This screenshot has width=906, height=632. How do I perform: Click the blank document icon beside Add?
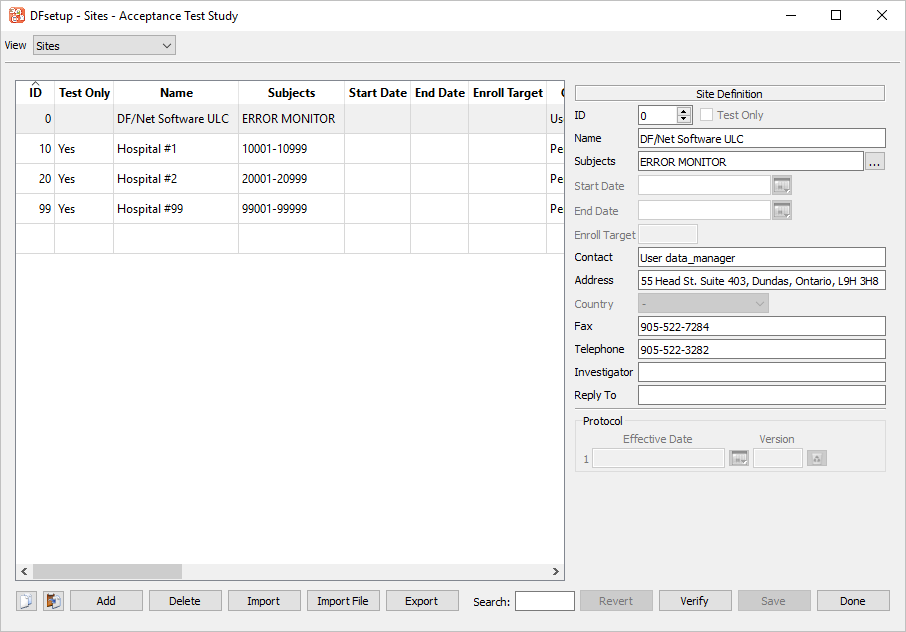click(27, 601)
